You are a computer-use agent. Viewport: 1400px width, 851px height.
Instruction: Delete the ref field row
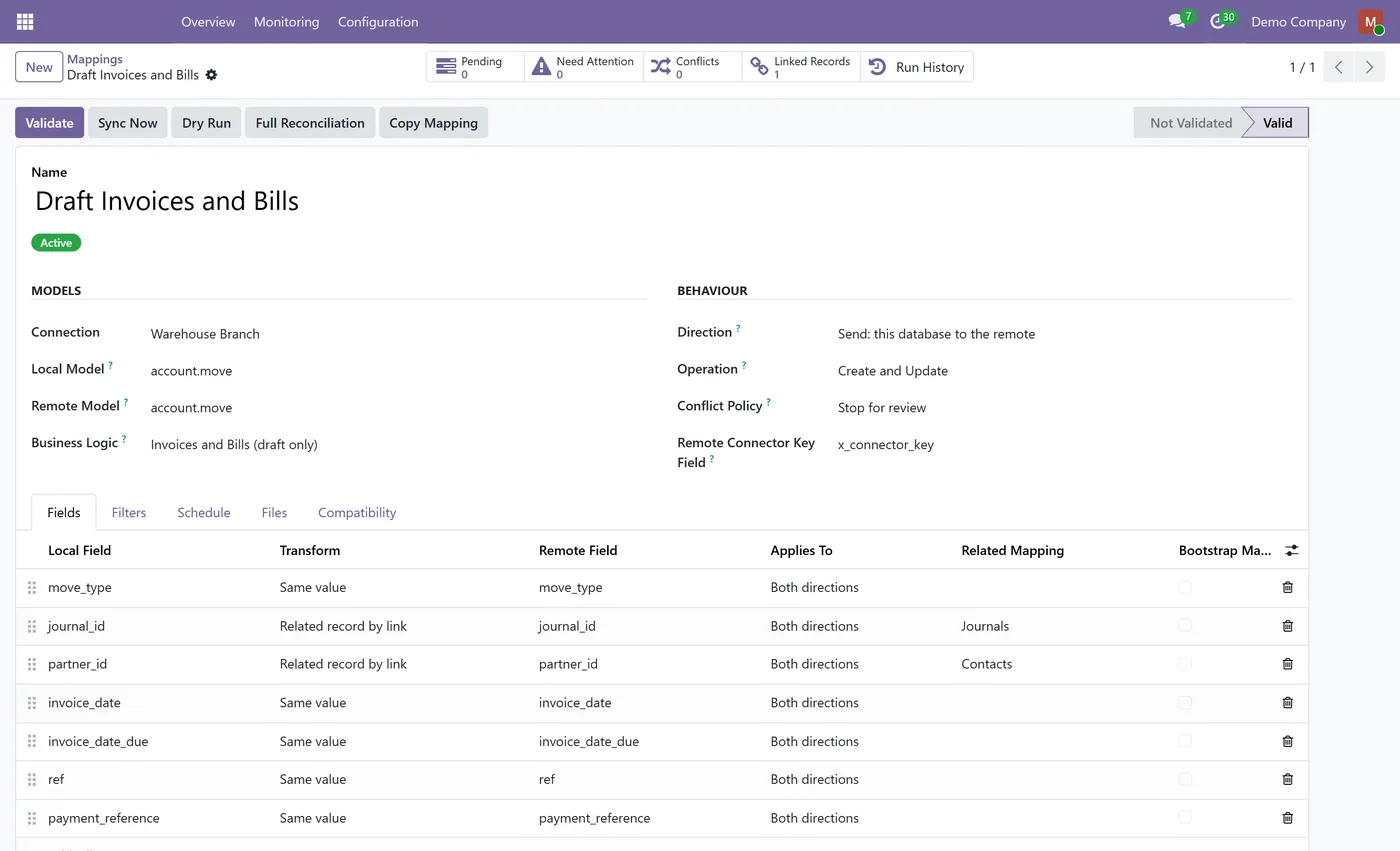point(1287,779)
